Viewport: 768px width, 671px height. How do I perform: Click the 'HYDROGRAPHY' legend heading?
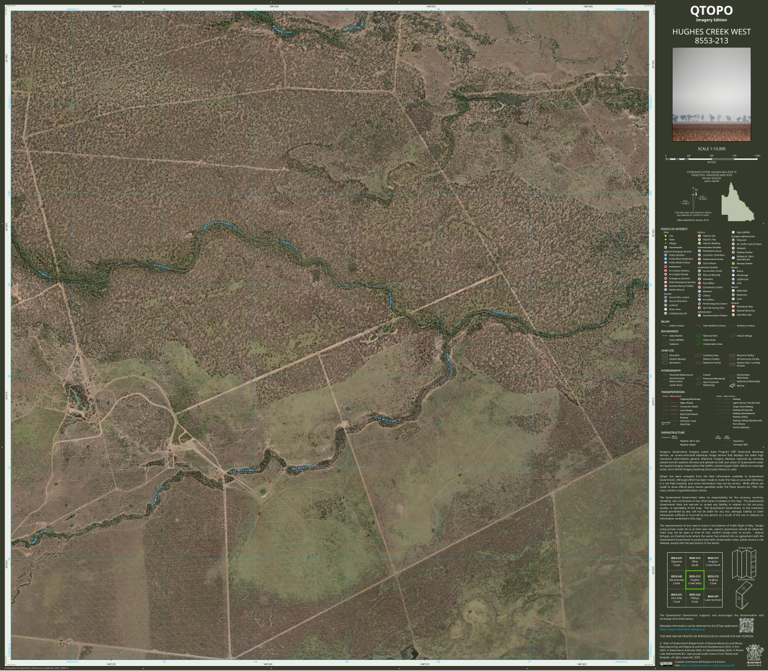pyautogui.click(x=671, y=371)
